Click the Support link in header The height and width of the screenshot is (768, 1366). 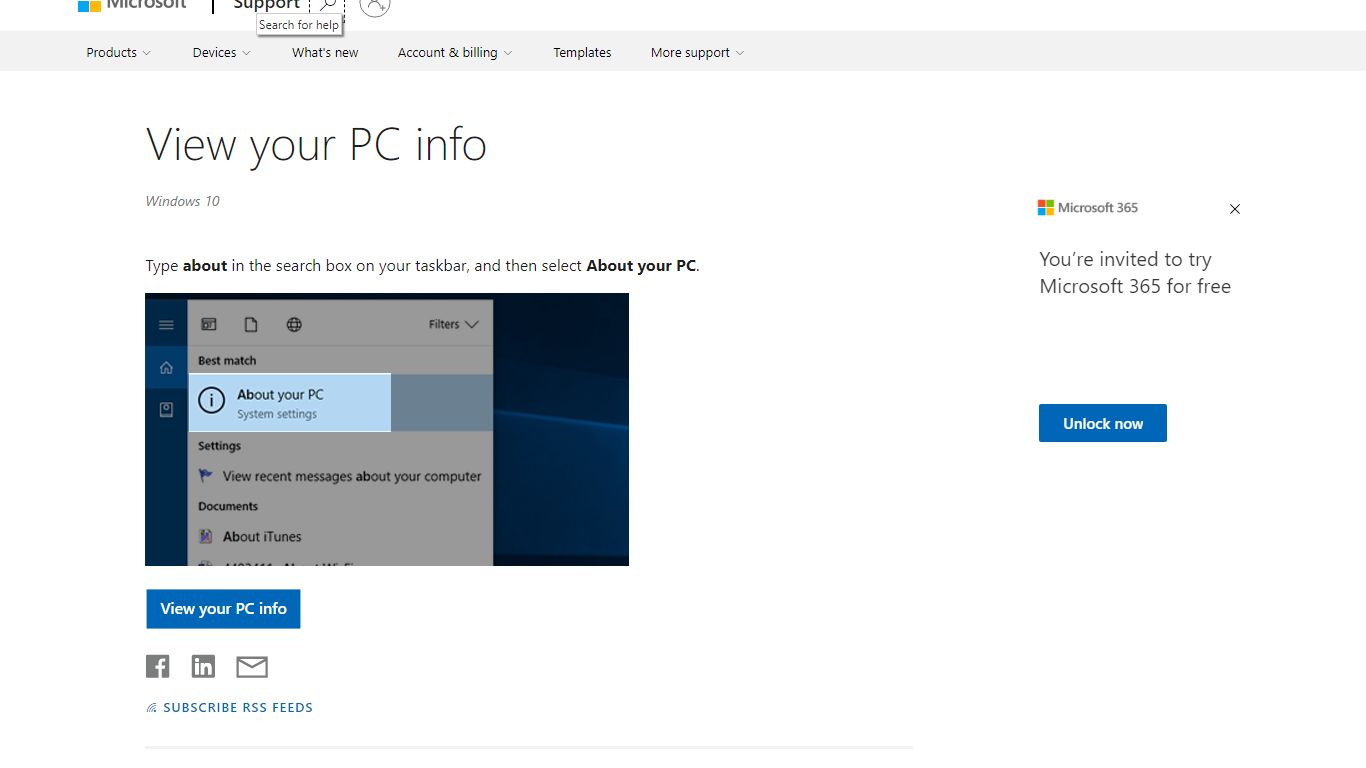[x=266, y=5]
